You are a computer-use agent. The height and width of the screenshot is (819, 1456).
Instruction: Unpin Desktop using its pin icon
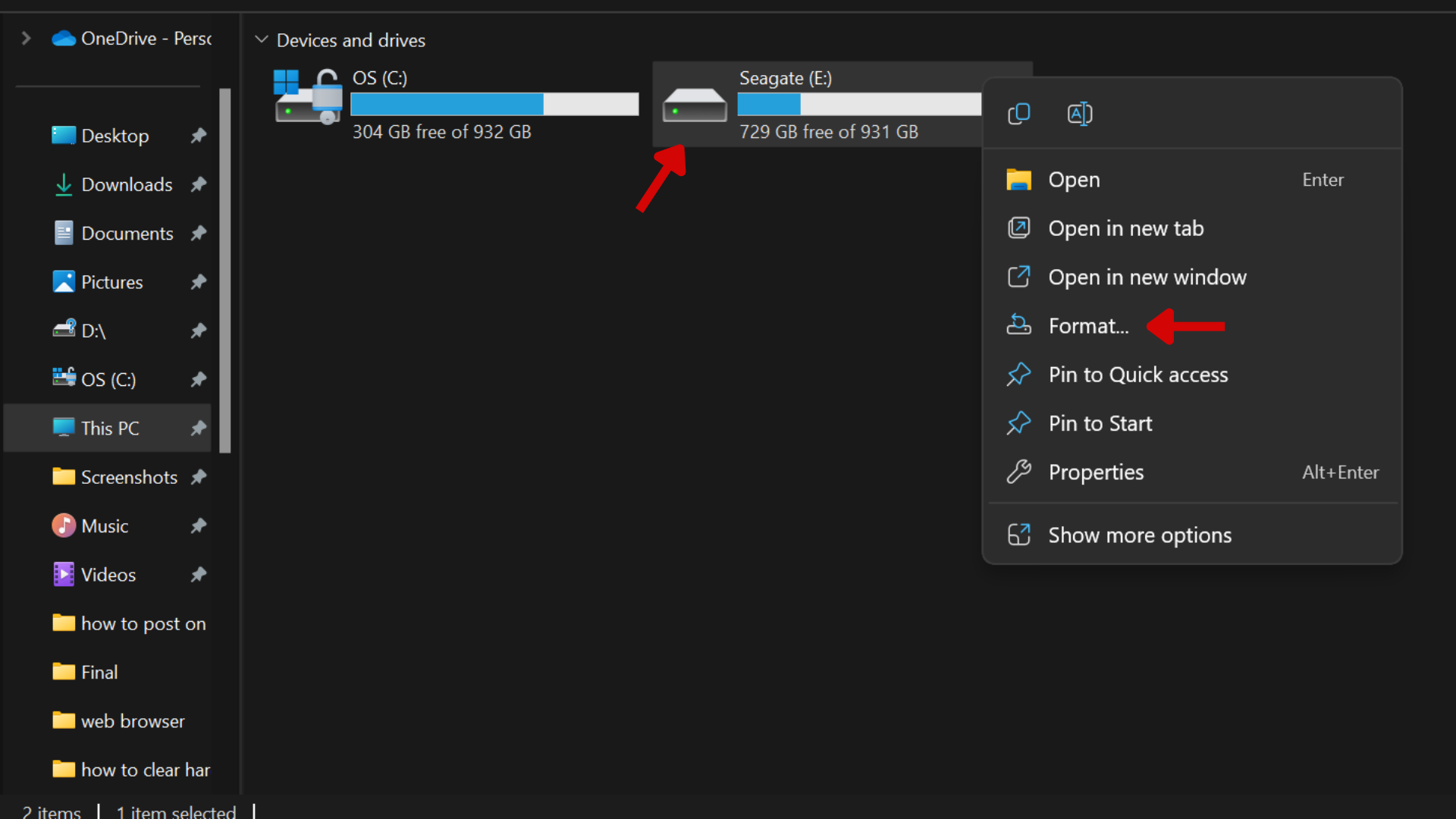point(199,136)
